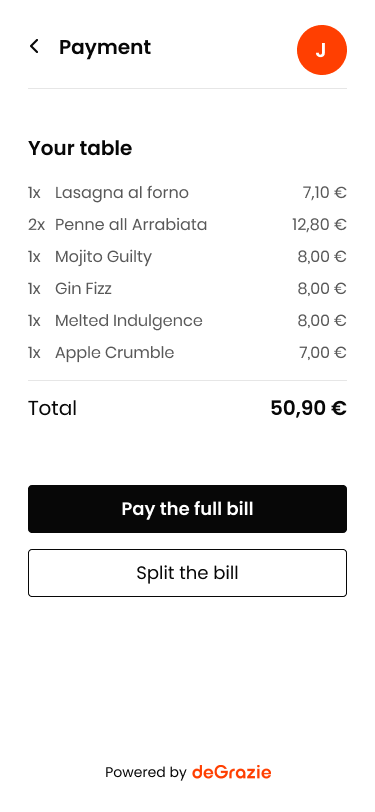This screenshot has height=812, width=375.
Task: Click the Pay the full bill button
Action: tap(188, 509)
